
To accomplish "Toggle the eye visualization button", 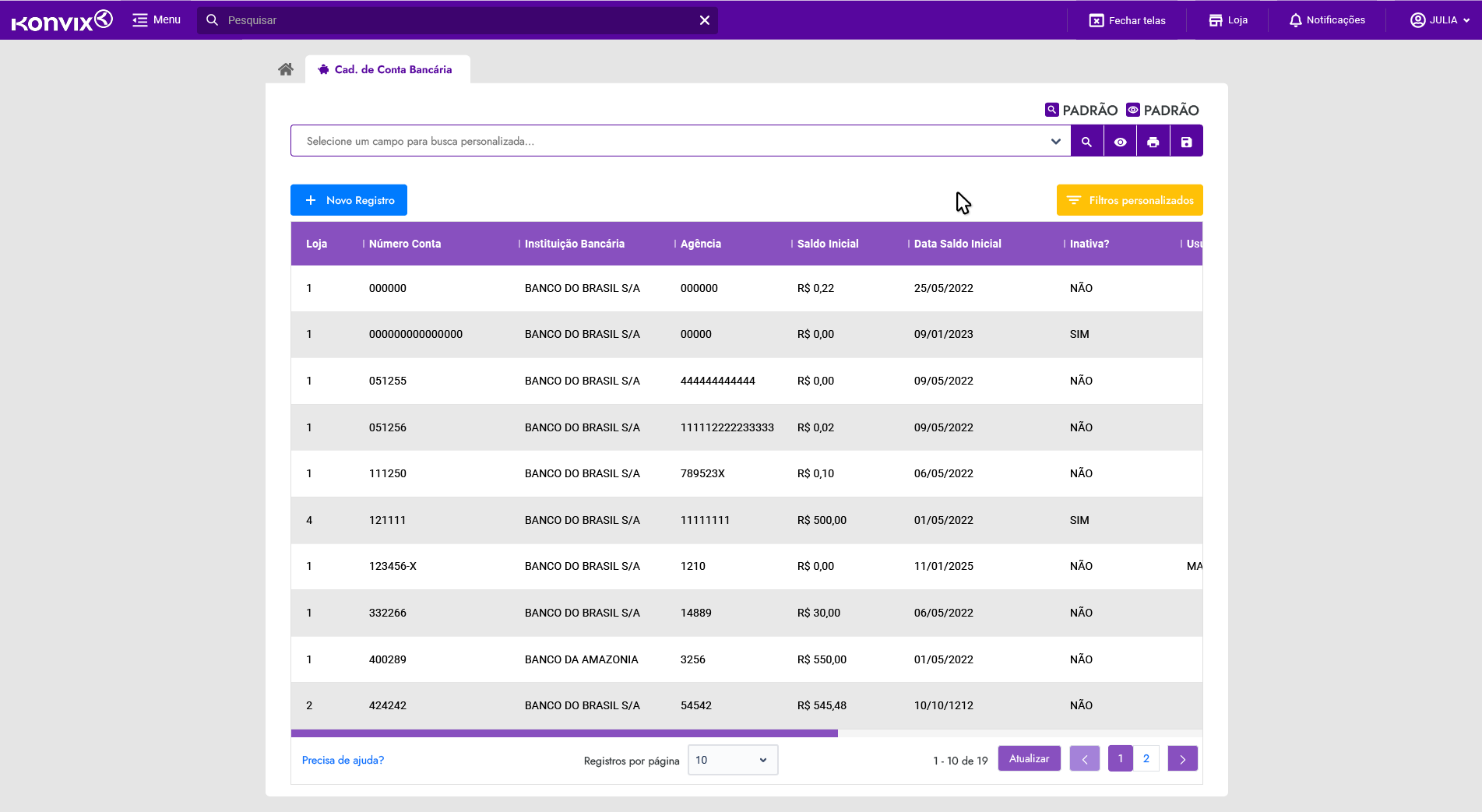I will [x=1120, y=142].
